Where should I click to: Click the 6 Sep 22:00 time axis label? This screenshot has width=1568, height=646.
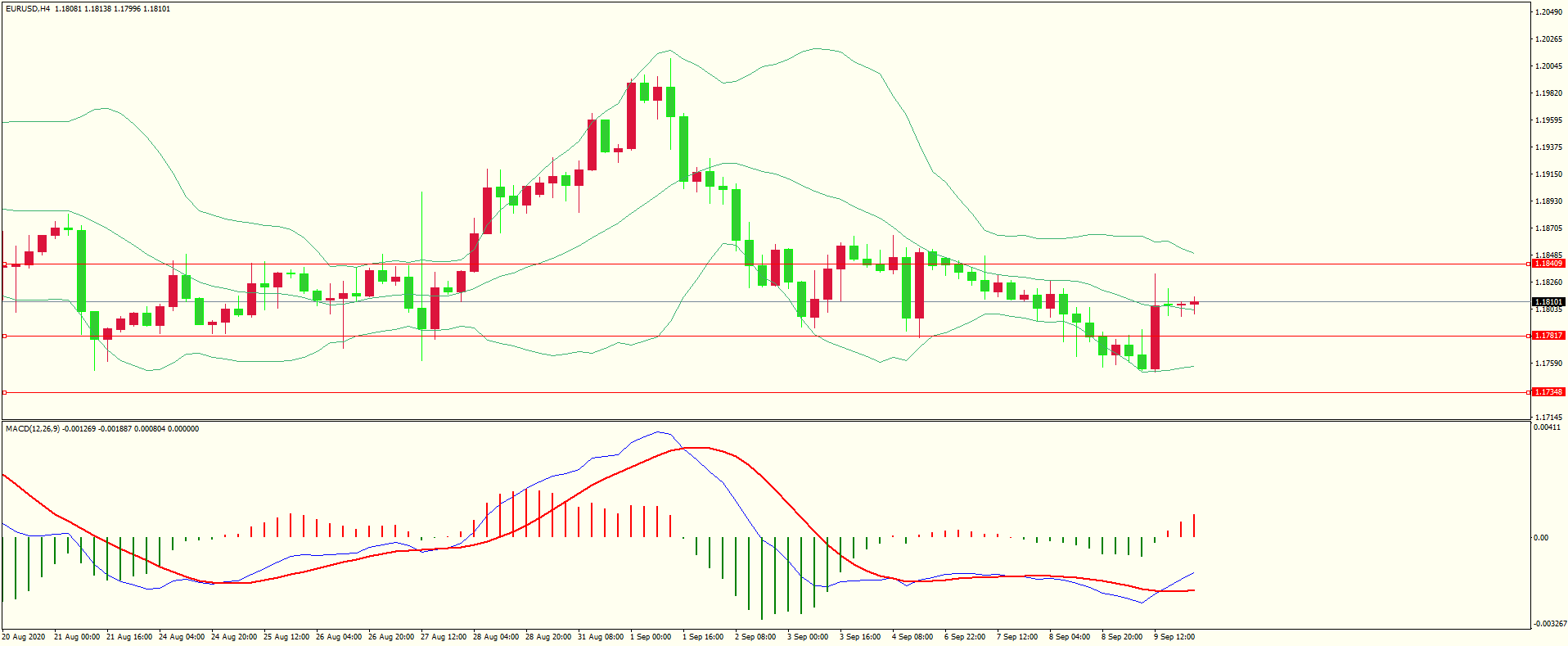[965, 637]
